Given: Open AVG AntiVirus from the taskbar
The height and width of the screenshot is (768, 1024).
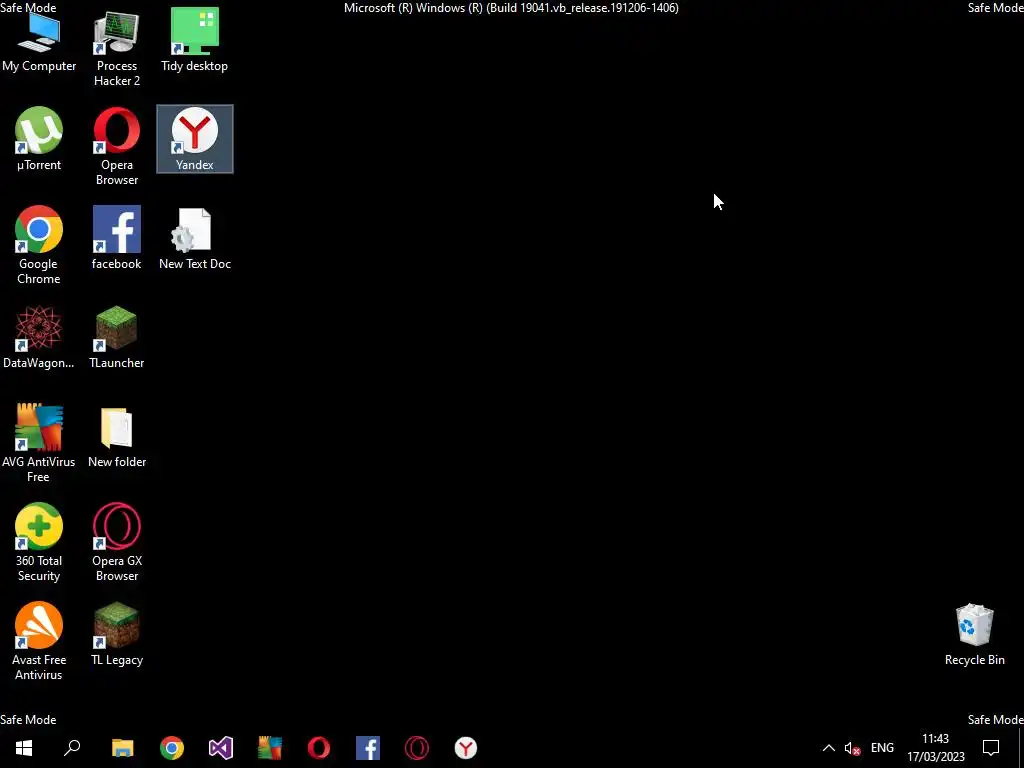Looking at the screenshot, I should coord(270,748).
